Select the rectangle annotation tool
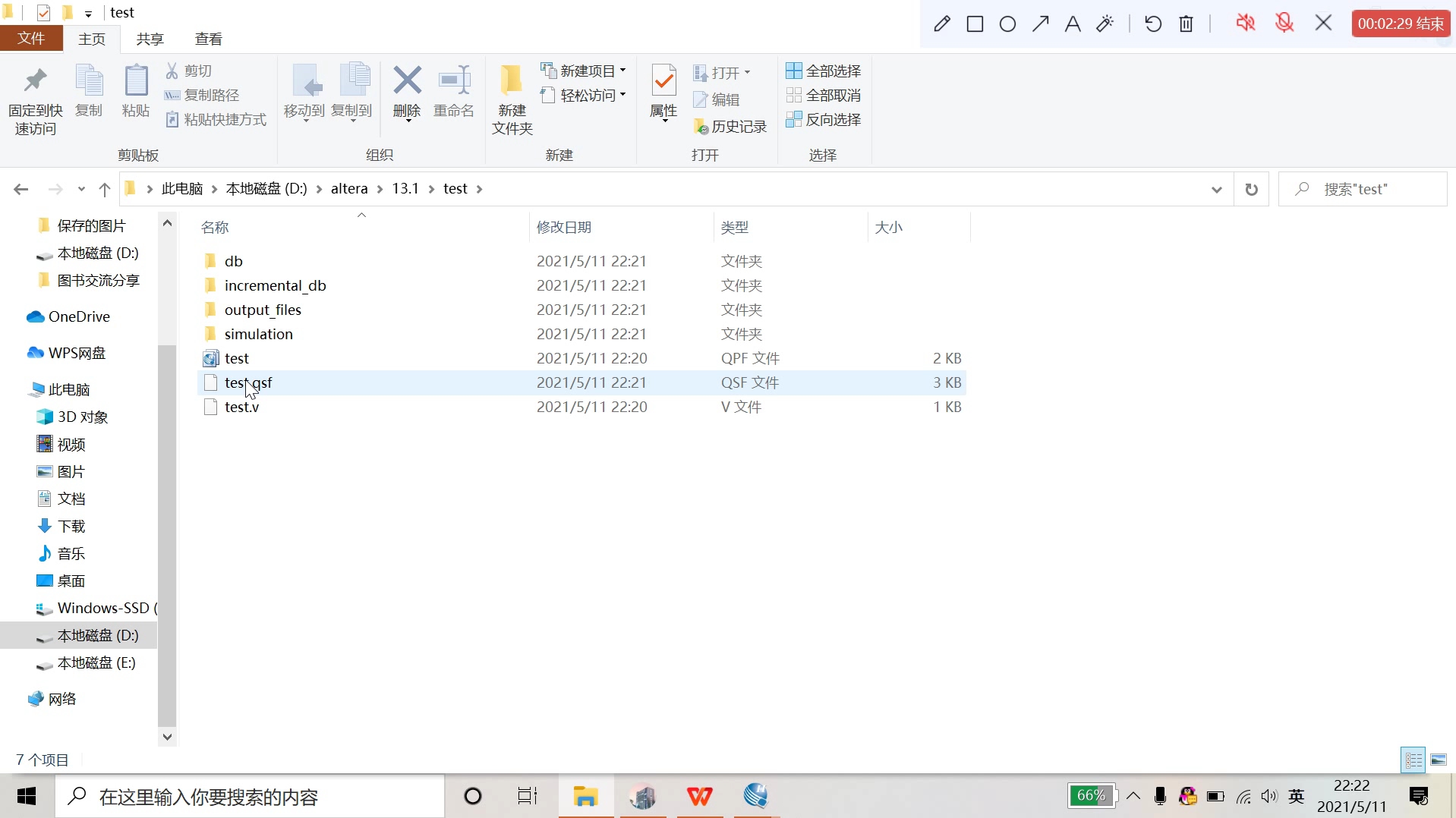Image resolution: width=1456 pixels, height=818 pixels. pos(975,23)
